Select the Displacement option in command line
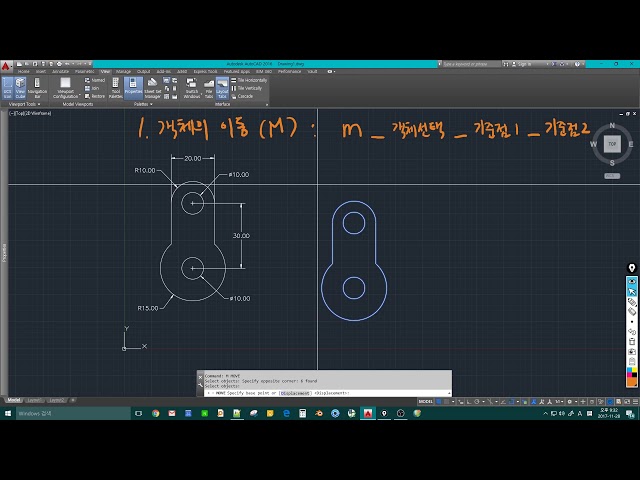 295,393
